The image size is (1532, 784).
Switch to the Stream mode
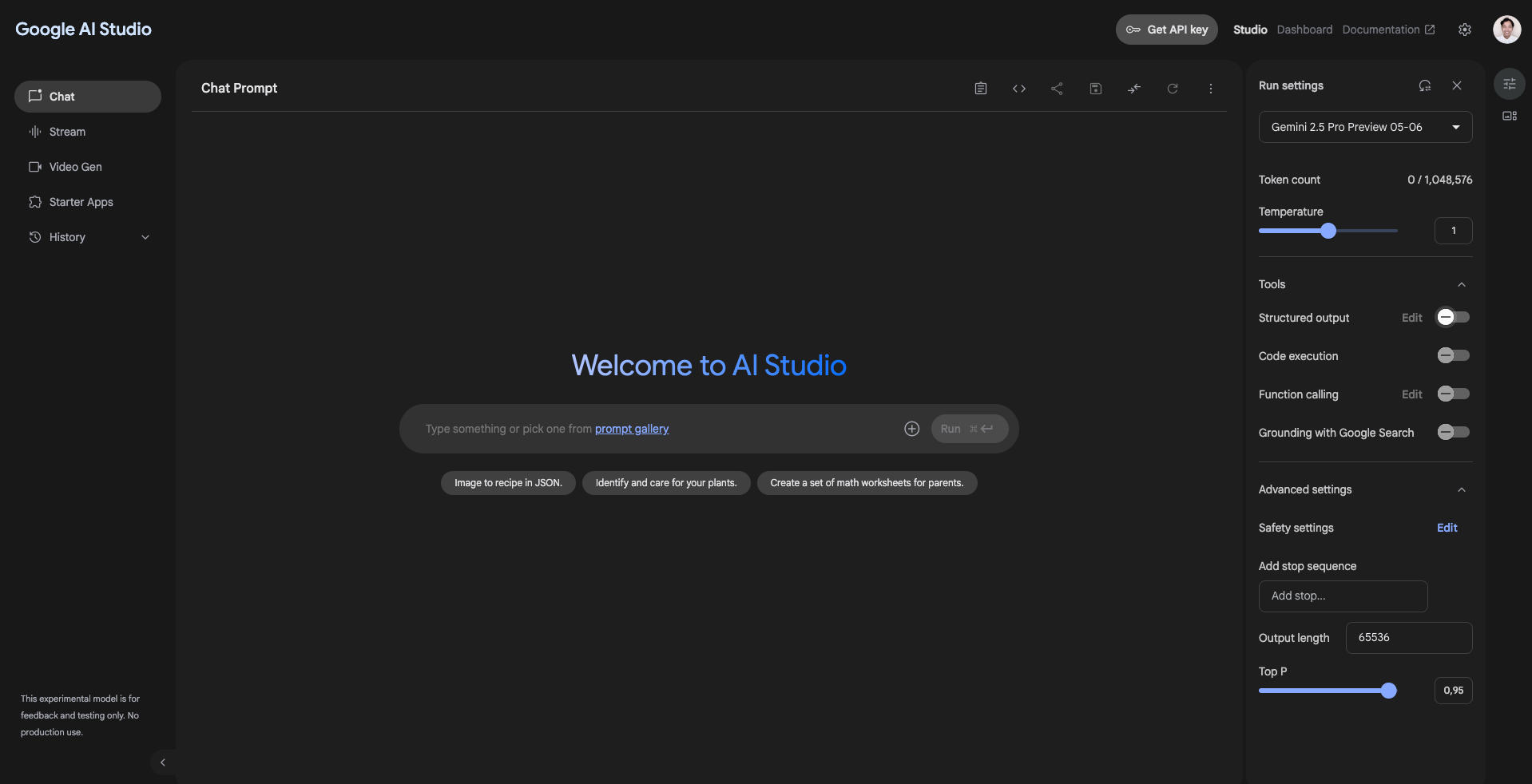click(x=67, y=132)
